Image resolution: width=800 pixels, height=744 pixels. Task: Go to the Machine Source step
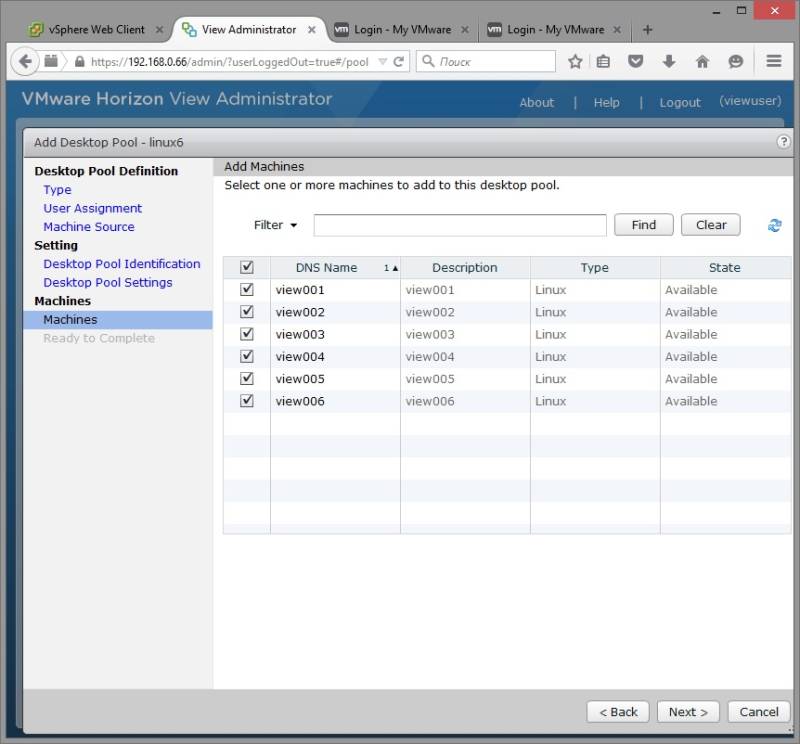[x=89, y=227]
